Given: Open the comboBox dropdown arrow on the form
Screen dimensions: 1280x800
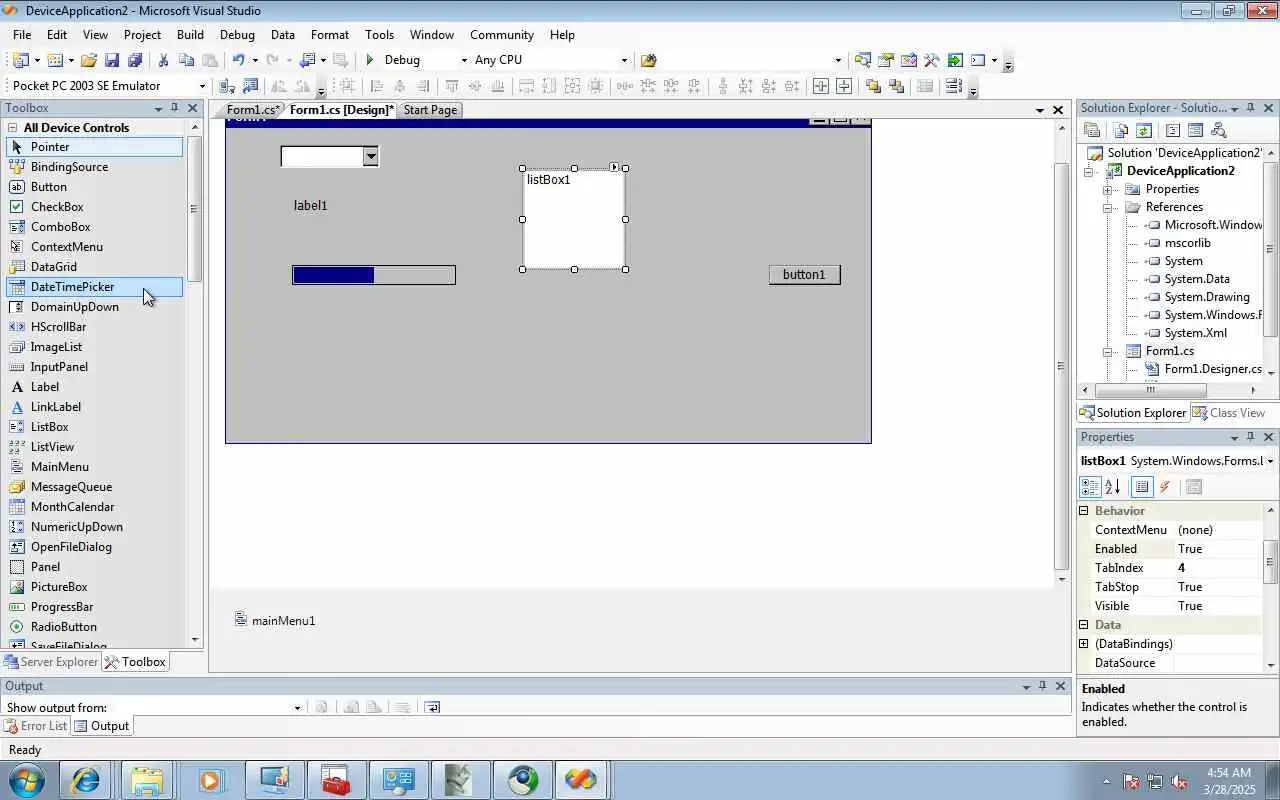Looking at the screenshot, I should [370, 156].
